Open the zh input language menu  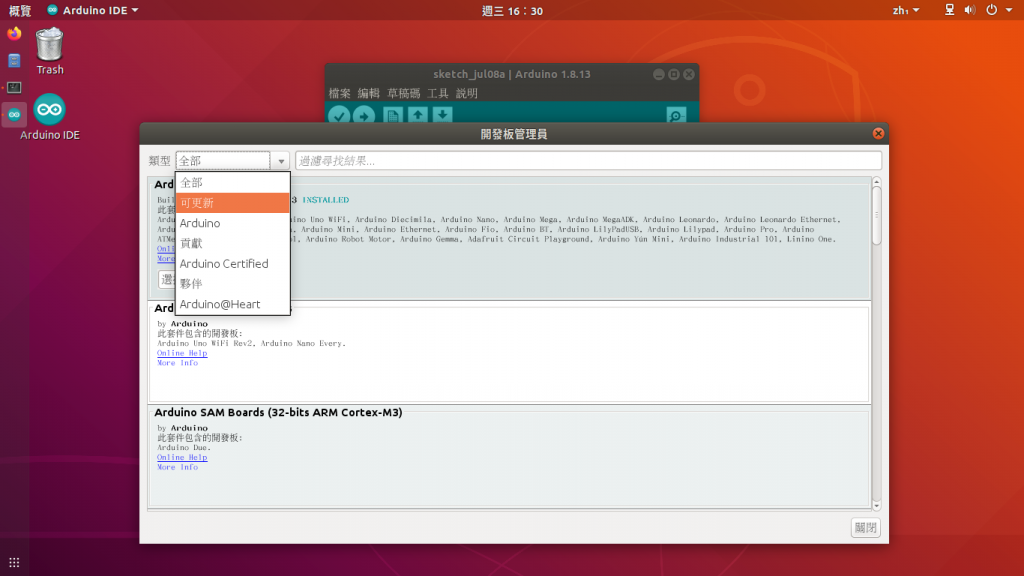pyautogui.click(x=905, y=10)
